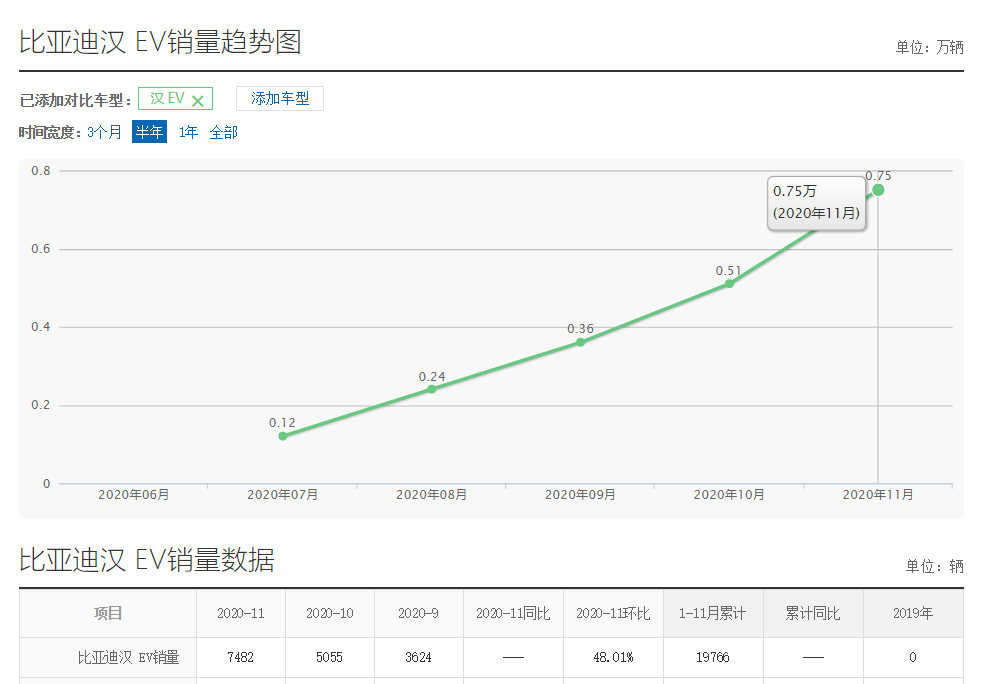Click the 2020-9 column header

point(419,613)
